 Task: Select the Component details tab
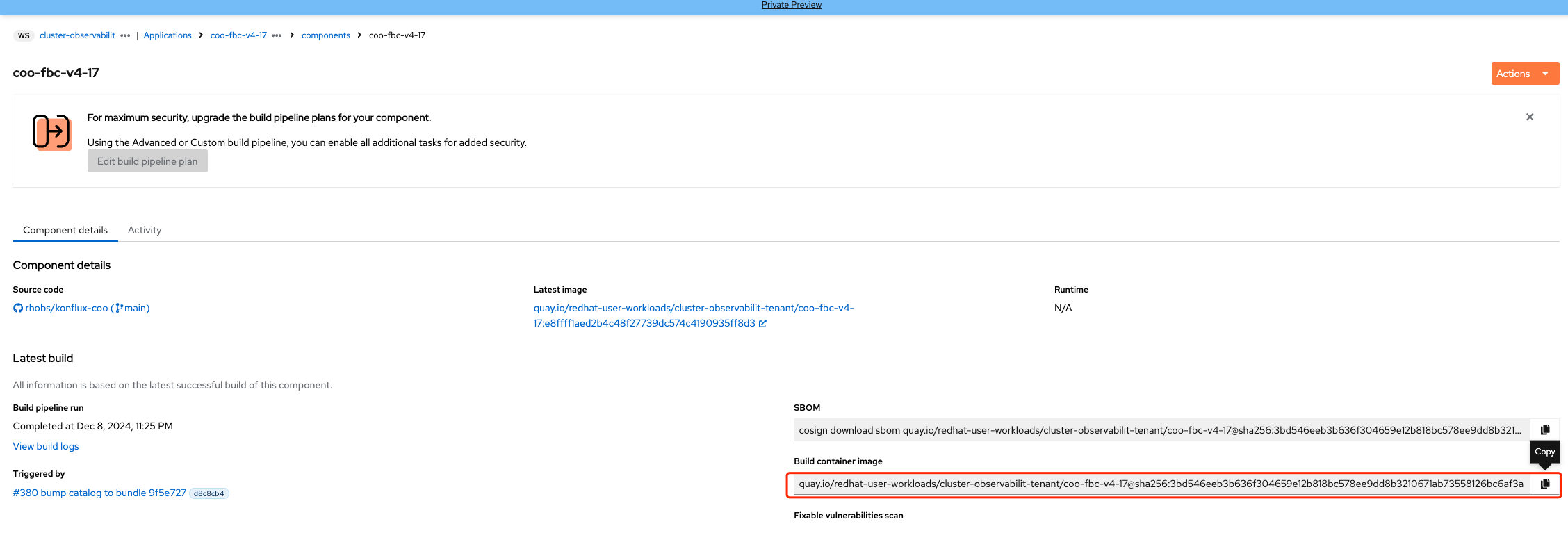pyautogui.click(x=65, y=230)
